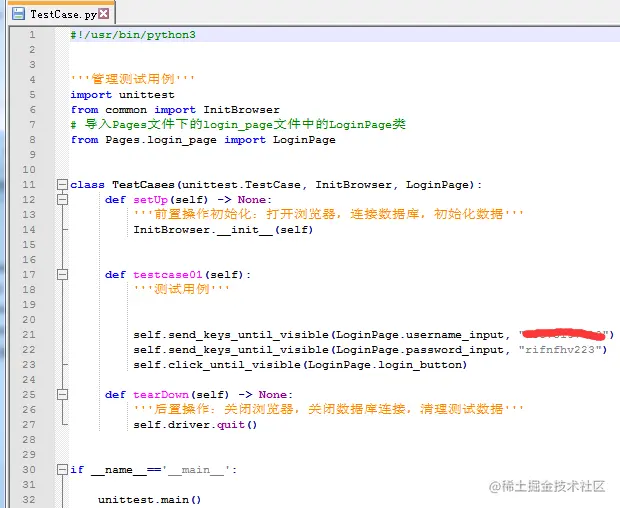620x508 pixels.
Task: Click the '__main__' string literal
Action: pos(198,470)
